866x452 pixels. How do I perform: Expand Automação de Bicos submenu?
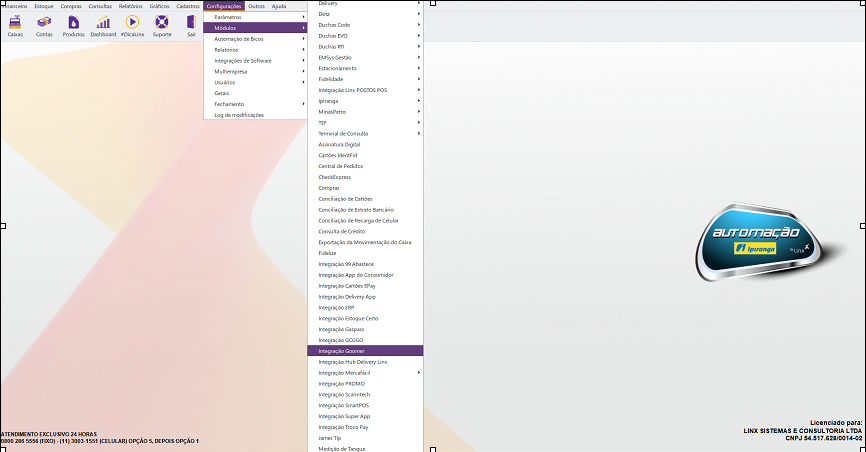tap(255, 39)
